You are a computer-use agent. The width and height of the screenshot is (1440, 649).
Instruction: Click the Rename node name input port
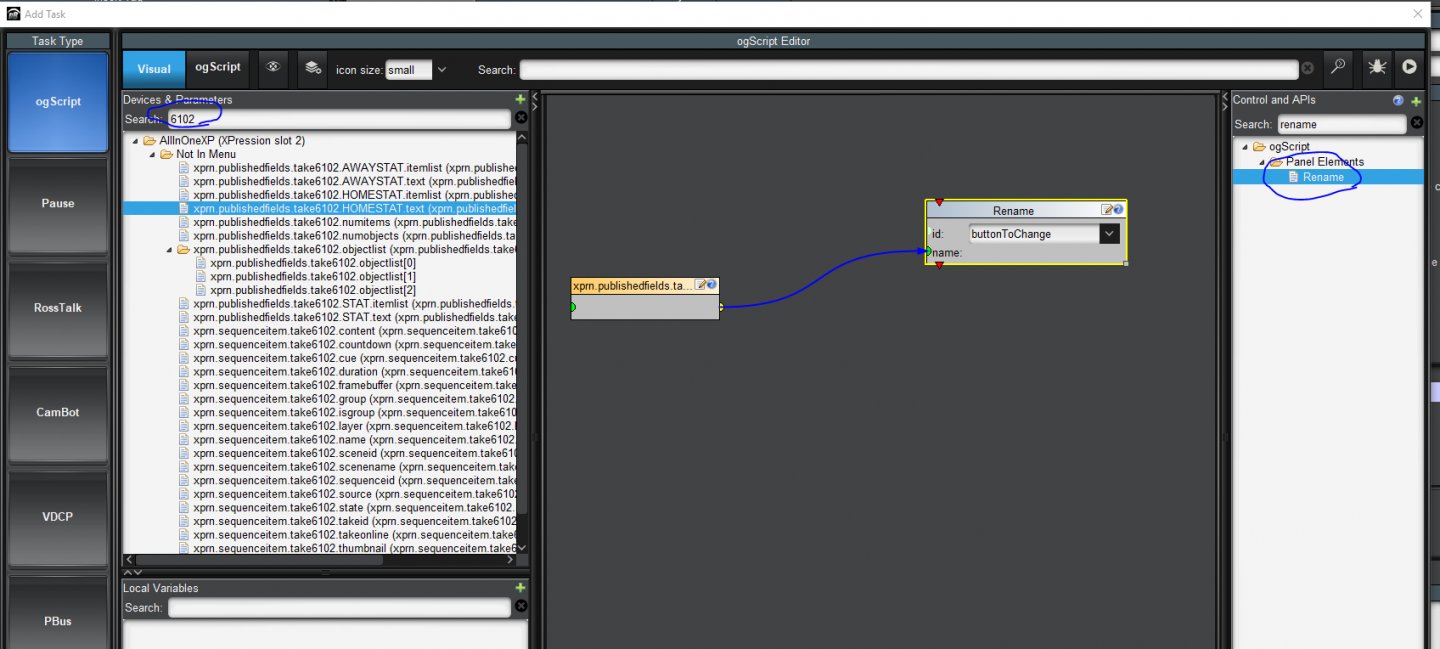point(929,252)
